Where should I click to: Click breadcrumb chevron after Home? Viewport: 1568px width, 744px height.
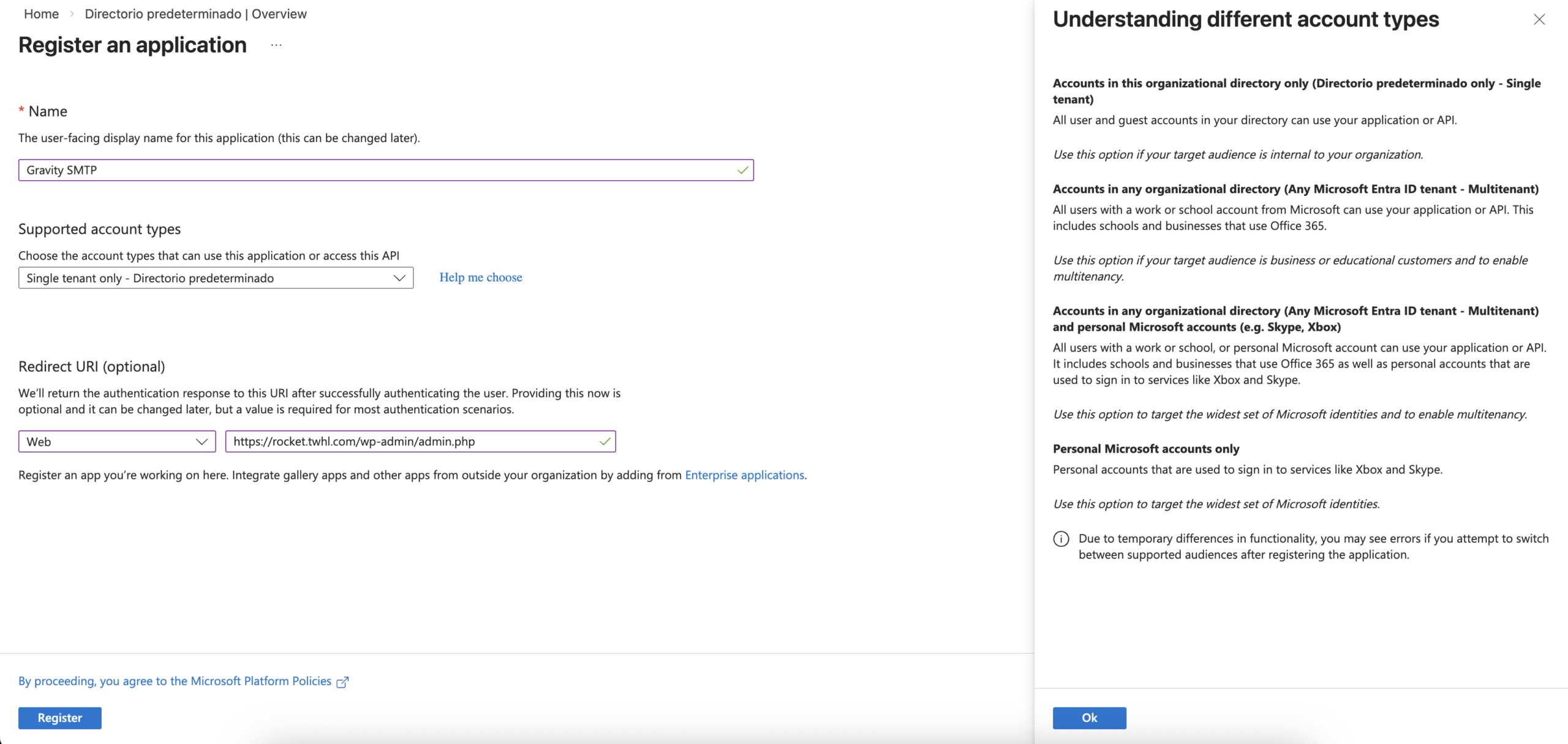pos(72,14)
